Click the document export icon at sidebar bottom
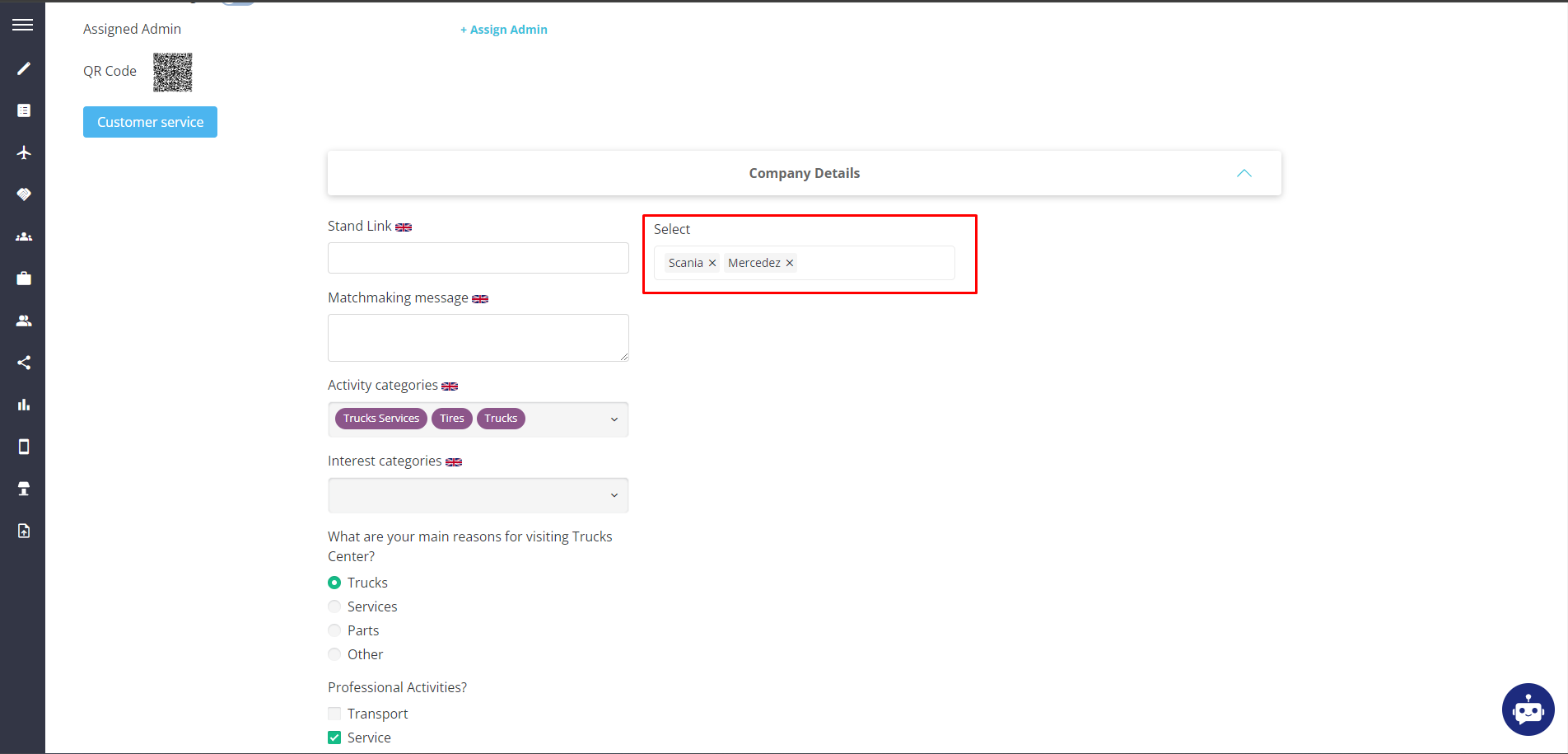Viewport: 1568px width, 754px height. [23, 530]
